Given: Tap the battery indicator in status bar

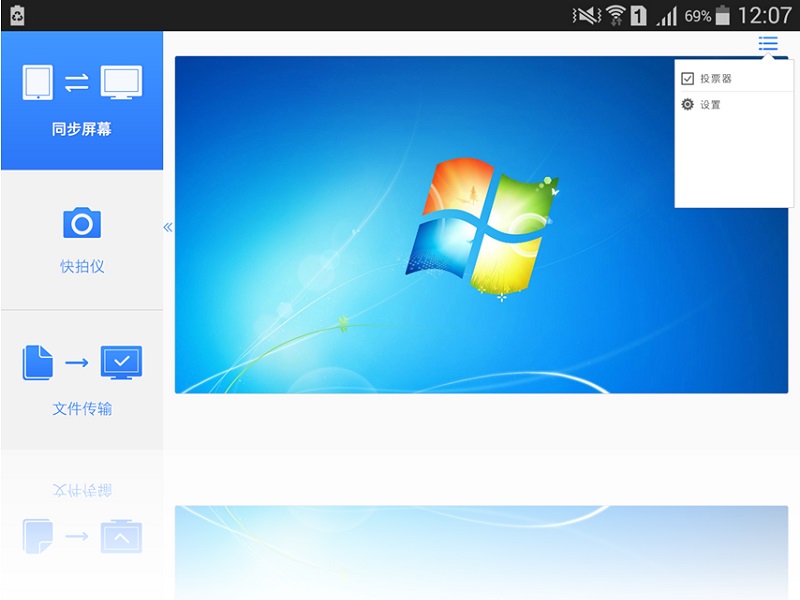Looking at the screenshot, I should click(722, 16).
